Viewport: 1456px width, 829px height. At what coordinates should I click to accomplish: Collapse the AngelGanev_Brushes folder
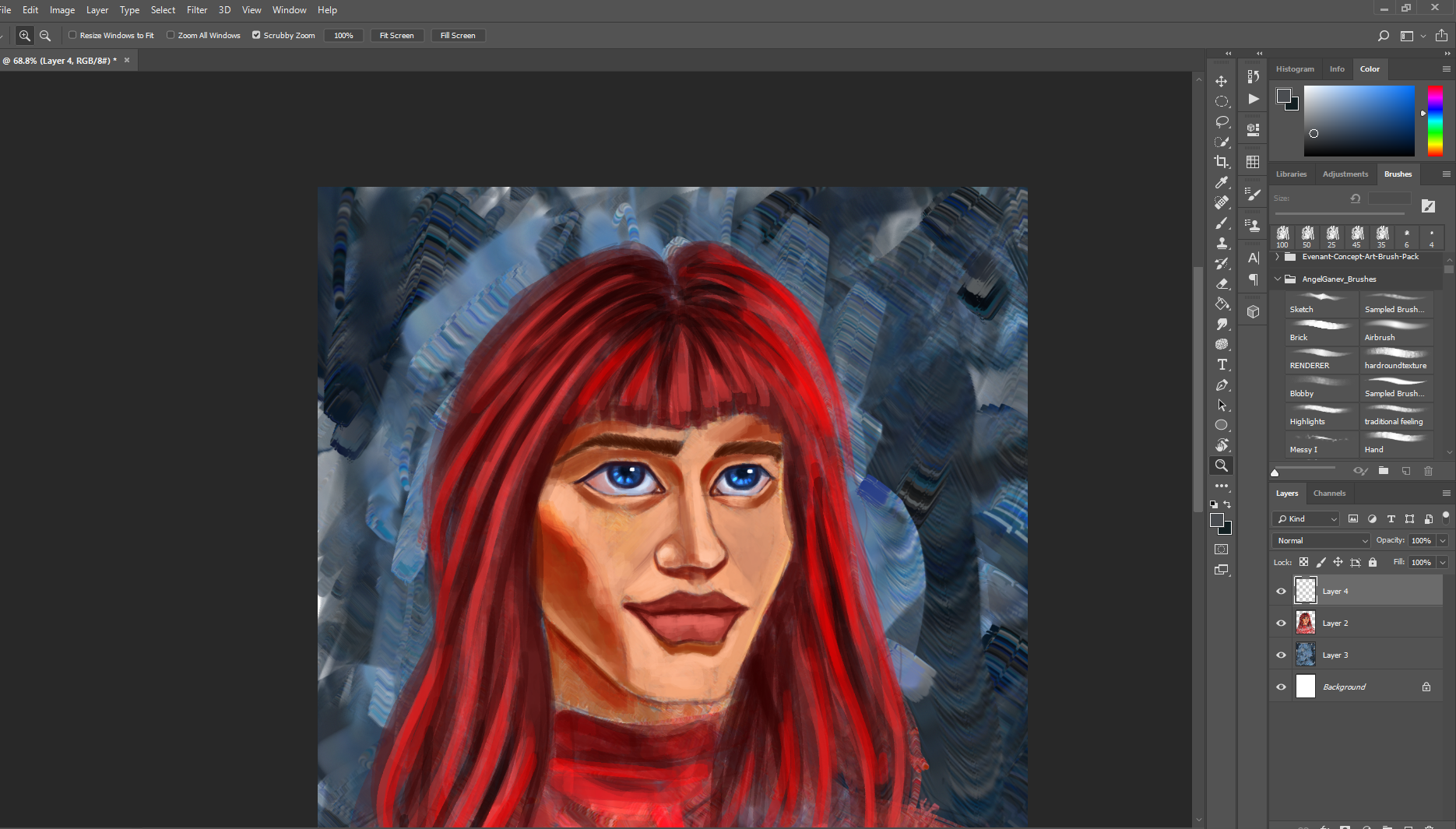tap(1277, 279)
